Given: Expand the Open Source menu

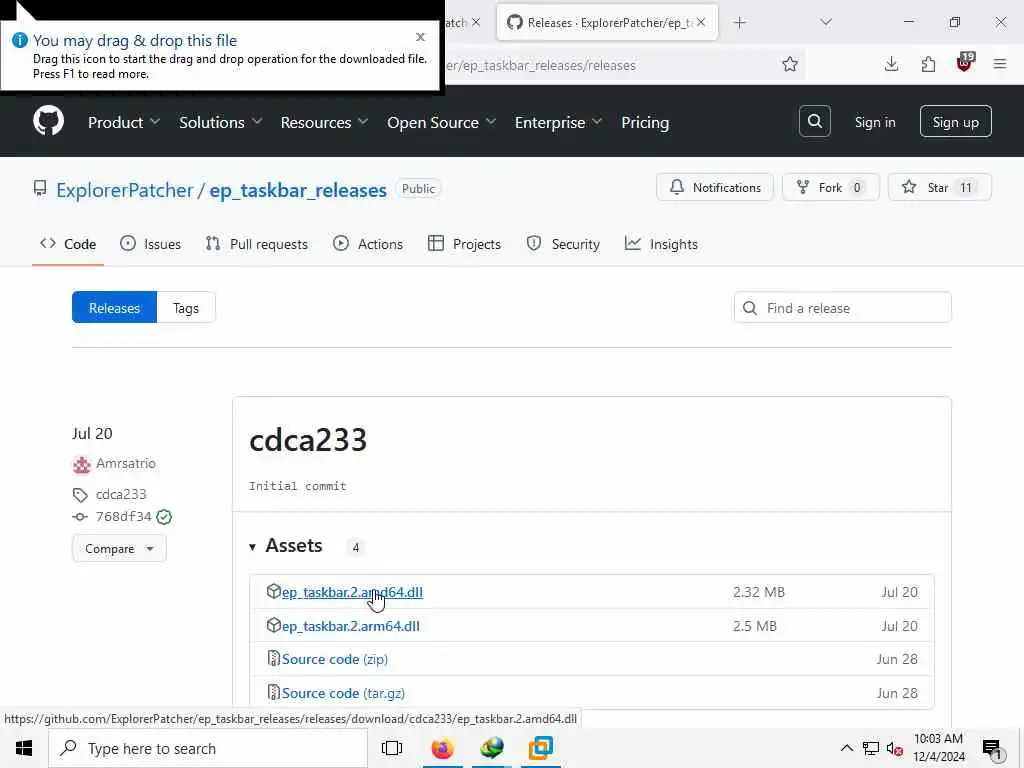Looking at the screenshot, I should point(441,122).
